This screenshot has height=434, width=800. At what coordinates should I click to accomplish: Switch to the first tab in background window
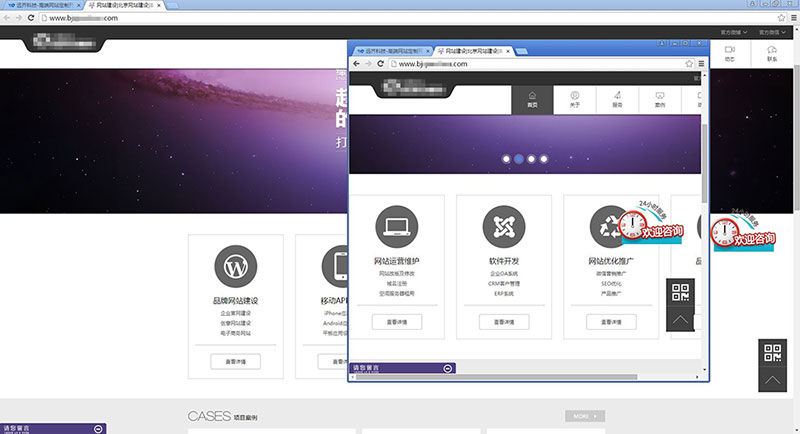(43, 5)
